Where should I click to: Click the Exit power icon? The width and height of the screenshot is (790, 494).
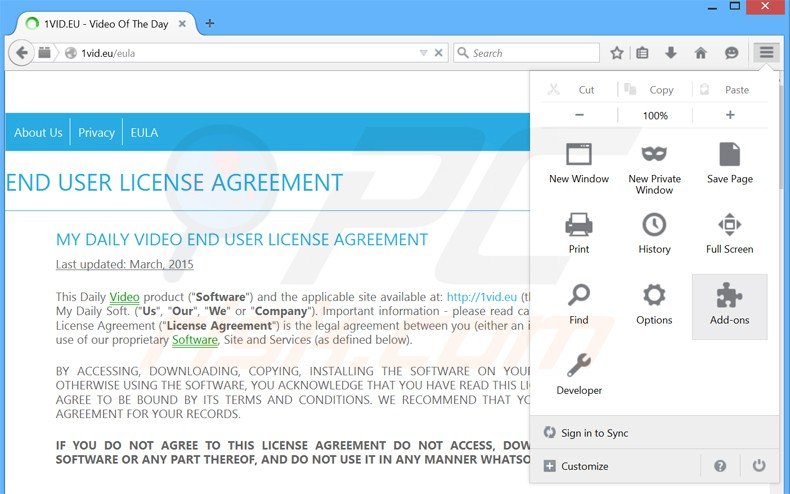point(759,466)
